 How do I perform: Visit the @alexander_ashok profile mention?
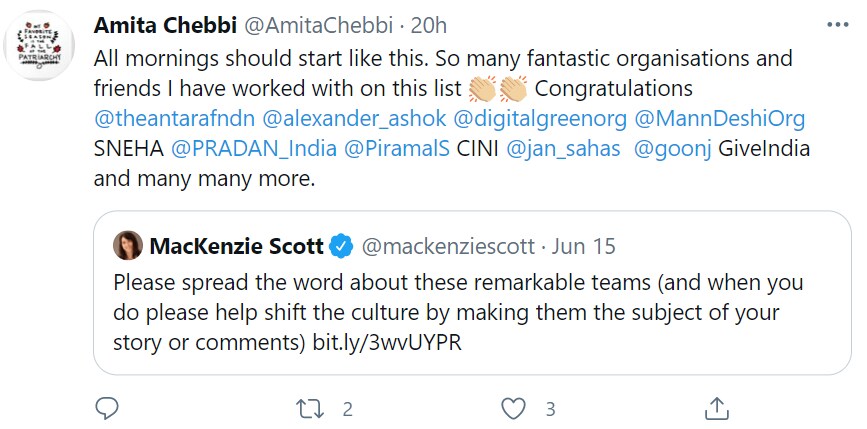point(354,118)
